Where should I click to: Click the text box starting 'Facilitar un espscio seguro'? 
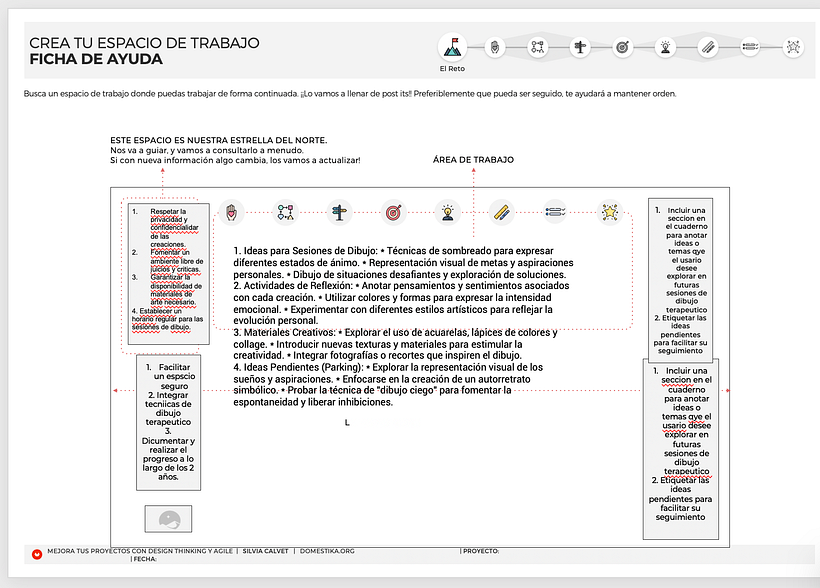click(x=168, y=423)
